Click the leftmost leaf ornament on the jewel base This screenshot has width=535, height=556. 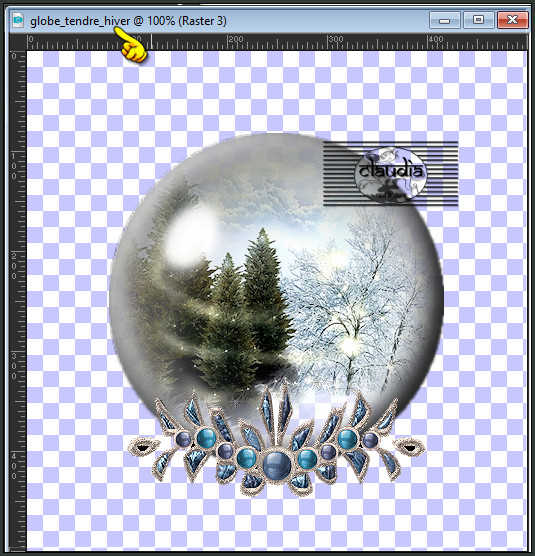[x=144, y=447]
